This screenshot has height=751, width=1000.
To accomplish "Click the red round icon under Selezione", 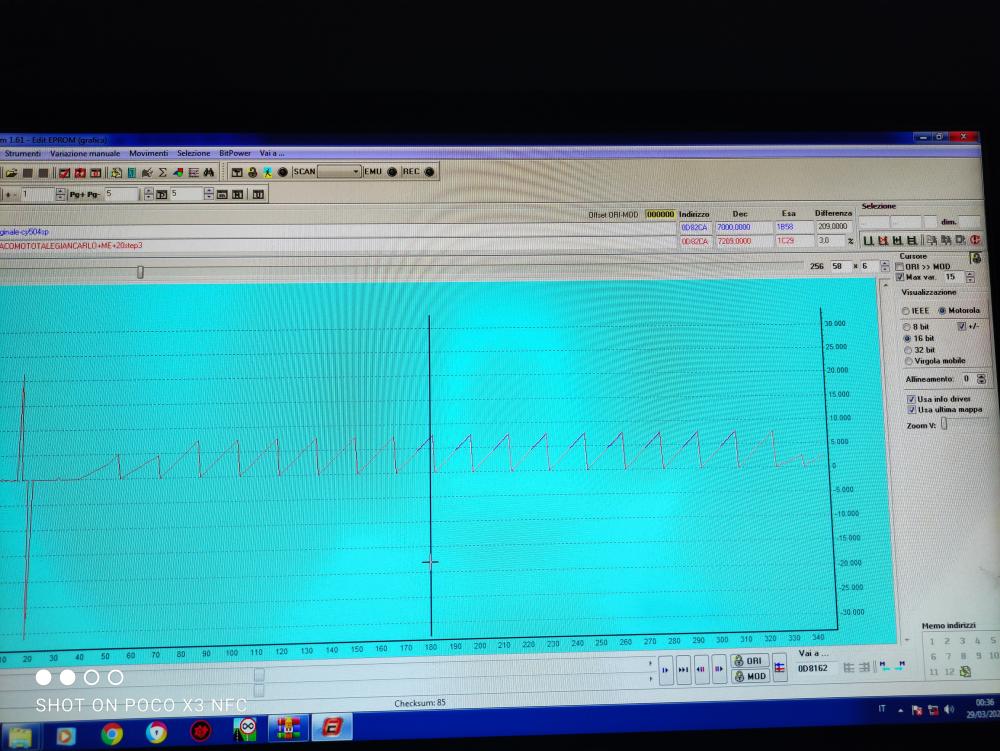I will tap(974, 240).
